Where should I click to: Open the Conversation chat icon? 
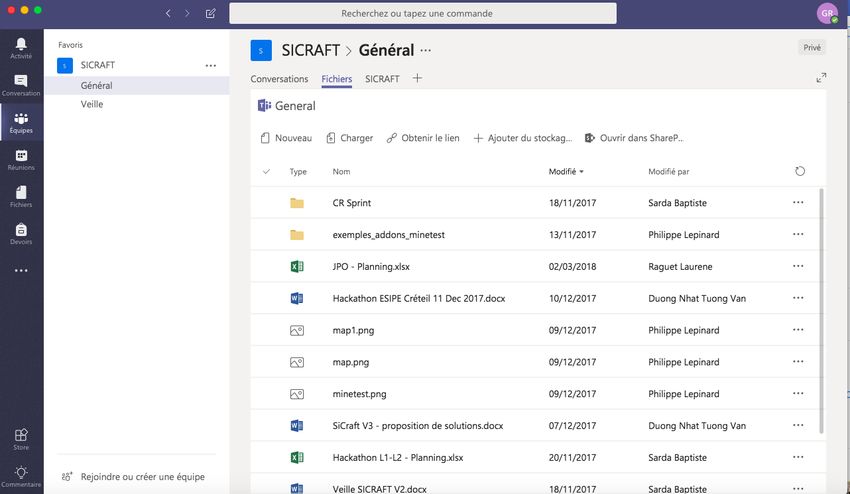click(x=21, y=85)
